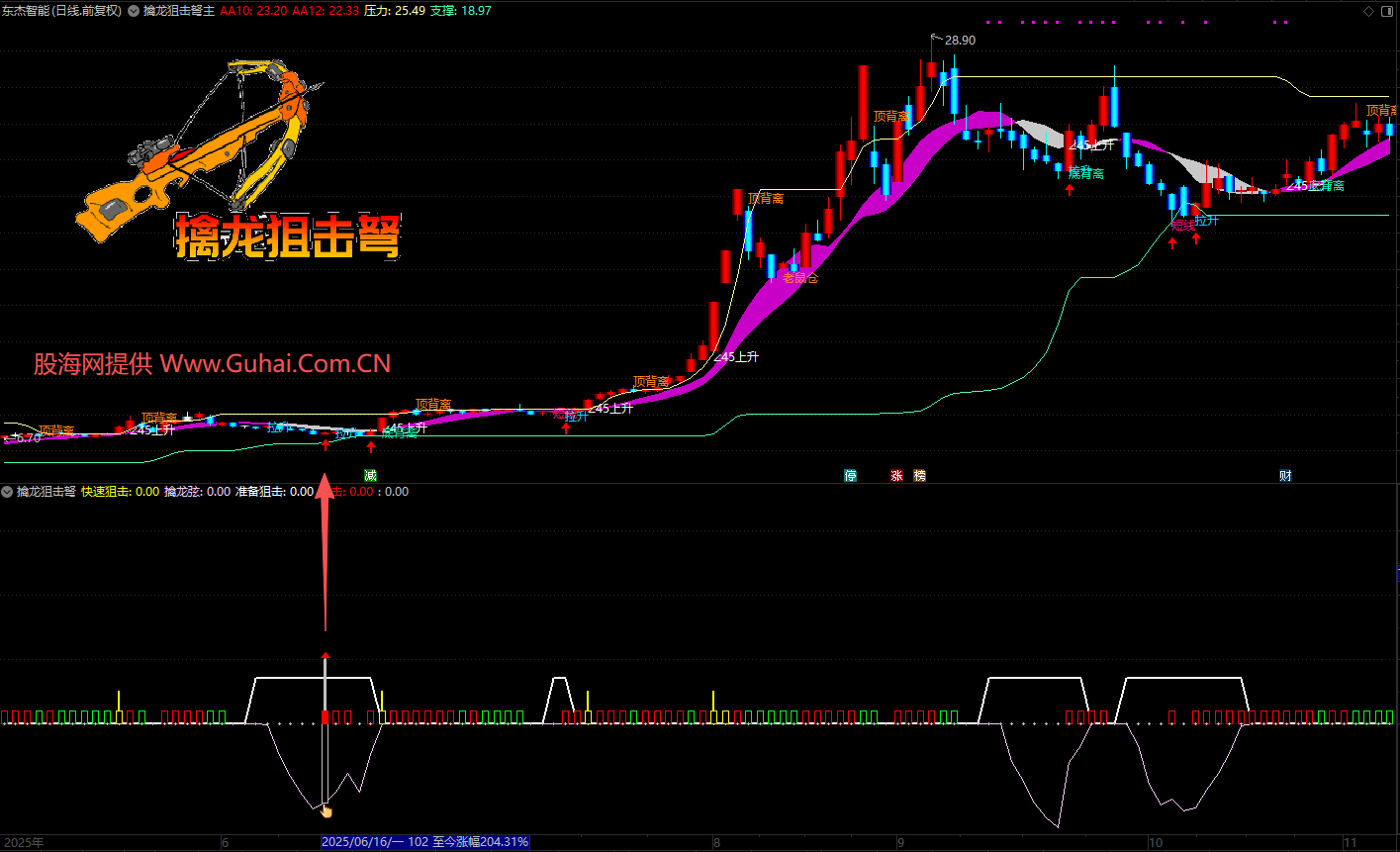The width and height of the screenshot is (1400, 852).
Task: Jump to month 11 on the time axis
Action: 1349,842
